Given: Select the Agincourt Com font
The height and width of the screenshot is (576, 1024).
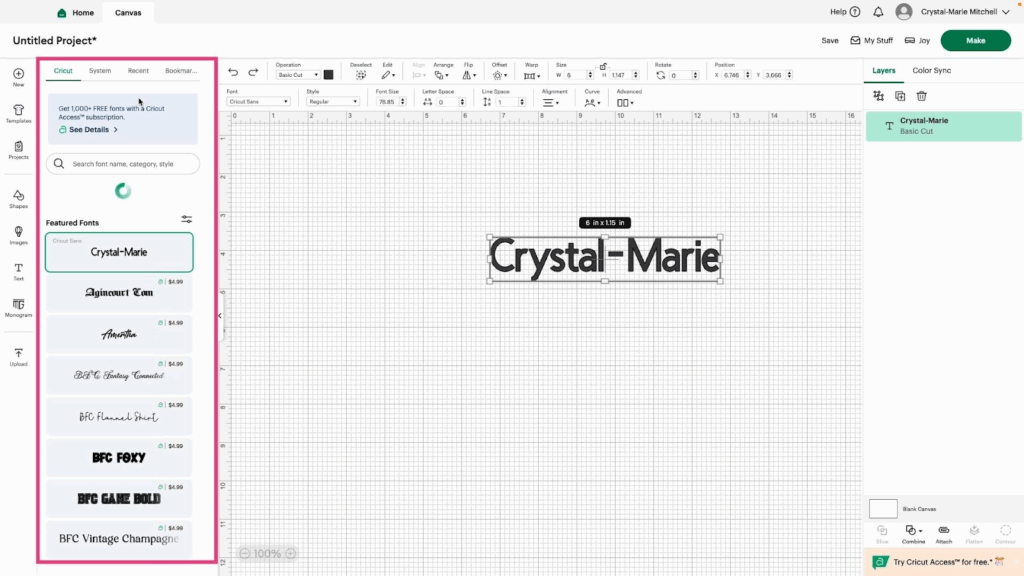Looking at the screenshot, I should click(x=119, y=293).
